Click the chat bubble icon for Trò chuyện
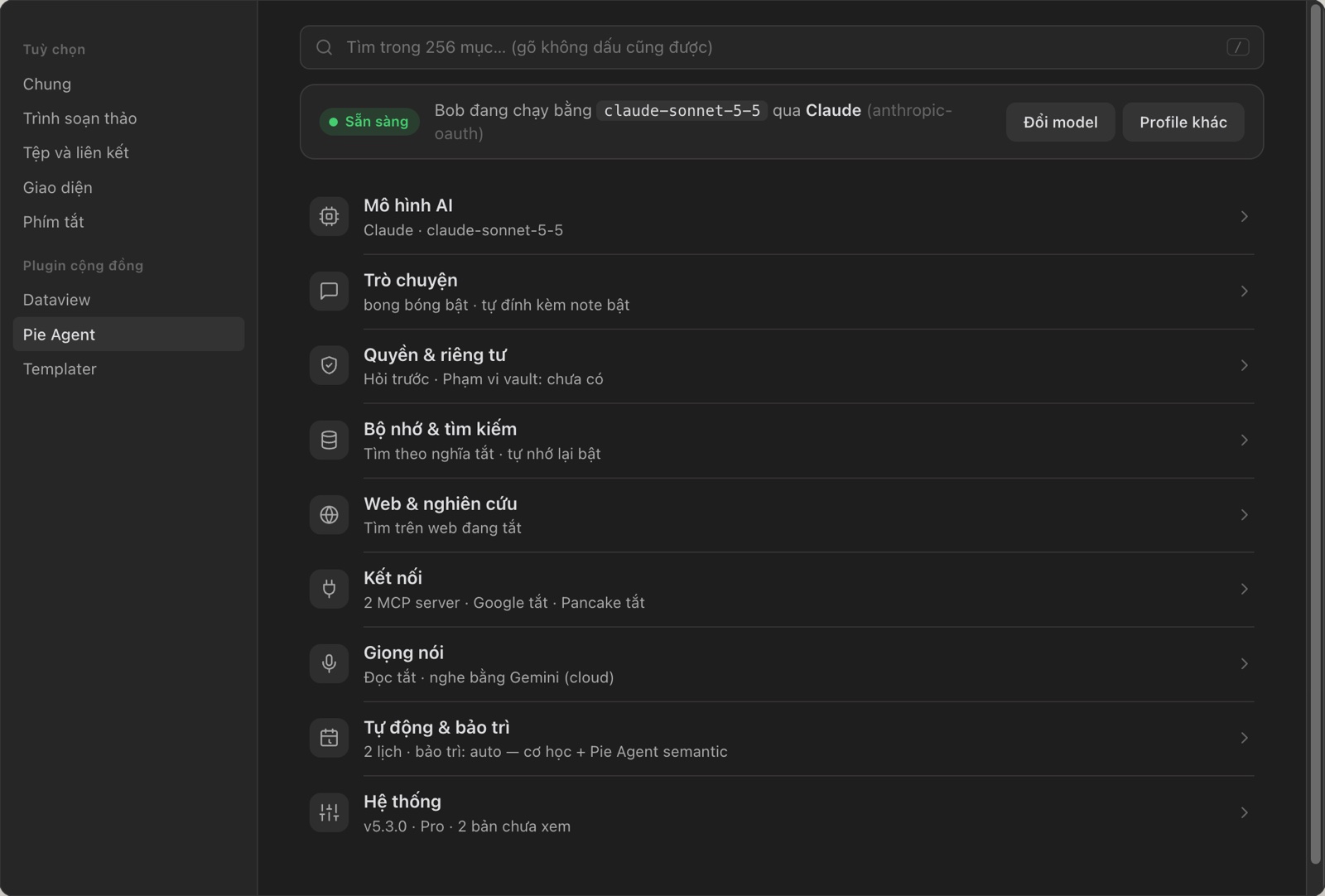1325x896 pixels. click(x=329, y=291)
